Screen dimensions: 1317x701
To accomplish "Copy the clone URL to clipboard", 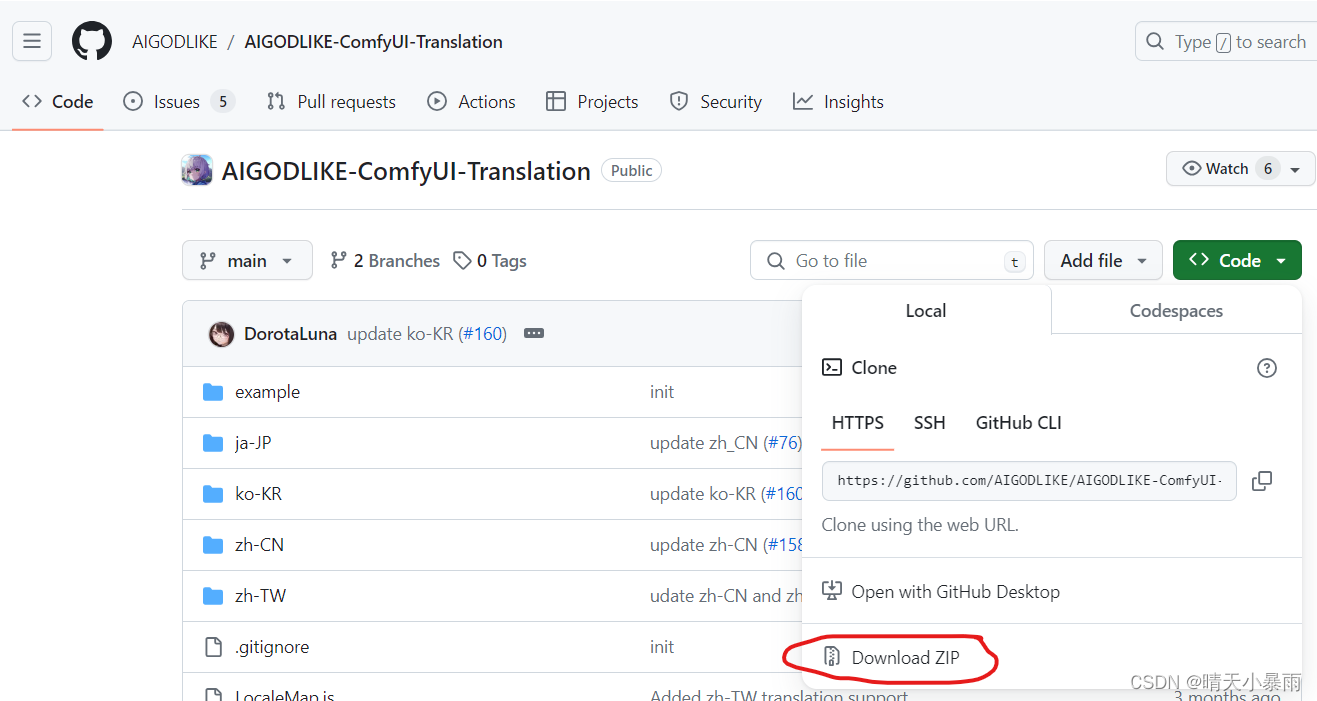I will [1262, 481].
